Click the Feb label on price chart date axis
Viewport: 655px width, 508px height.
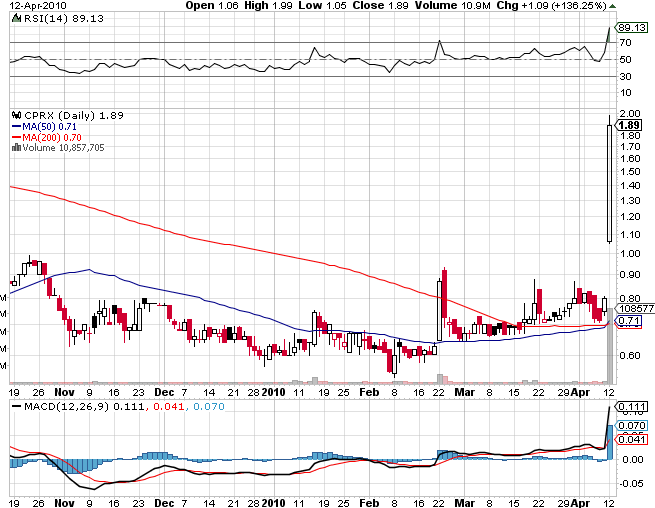click(369, 392)
